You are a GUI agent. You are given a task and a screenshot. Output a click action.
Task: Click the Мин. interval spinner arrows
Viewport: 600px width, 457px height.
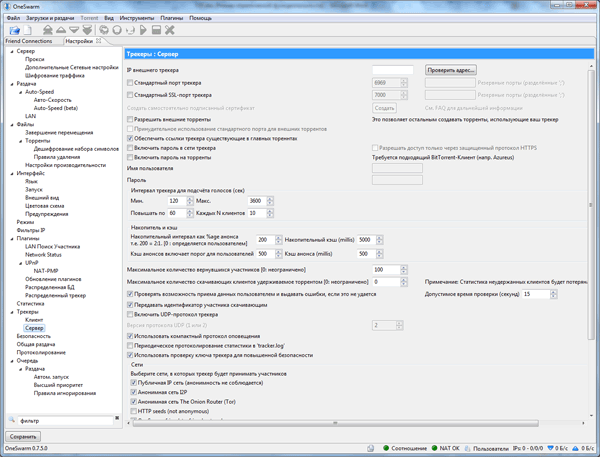pos(190,201)
